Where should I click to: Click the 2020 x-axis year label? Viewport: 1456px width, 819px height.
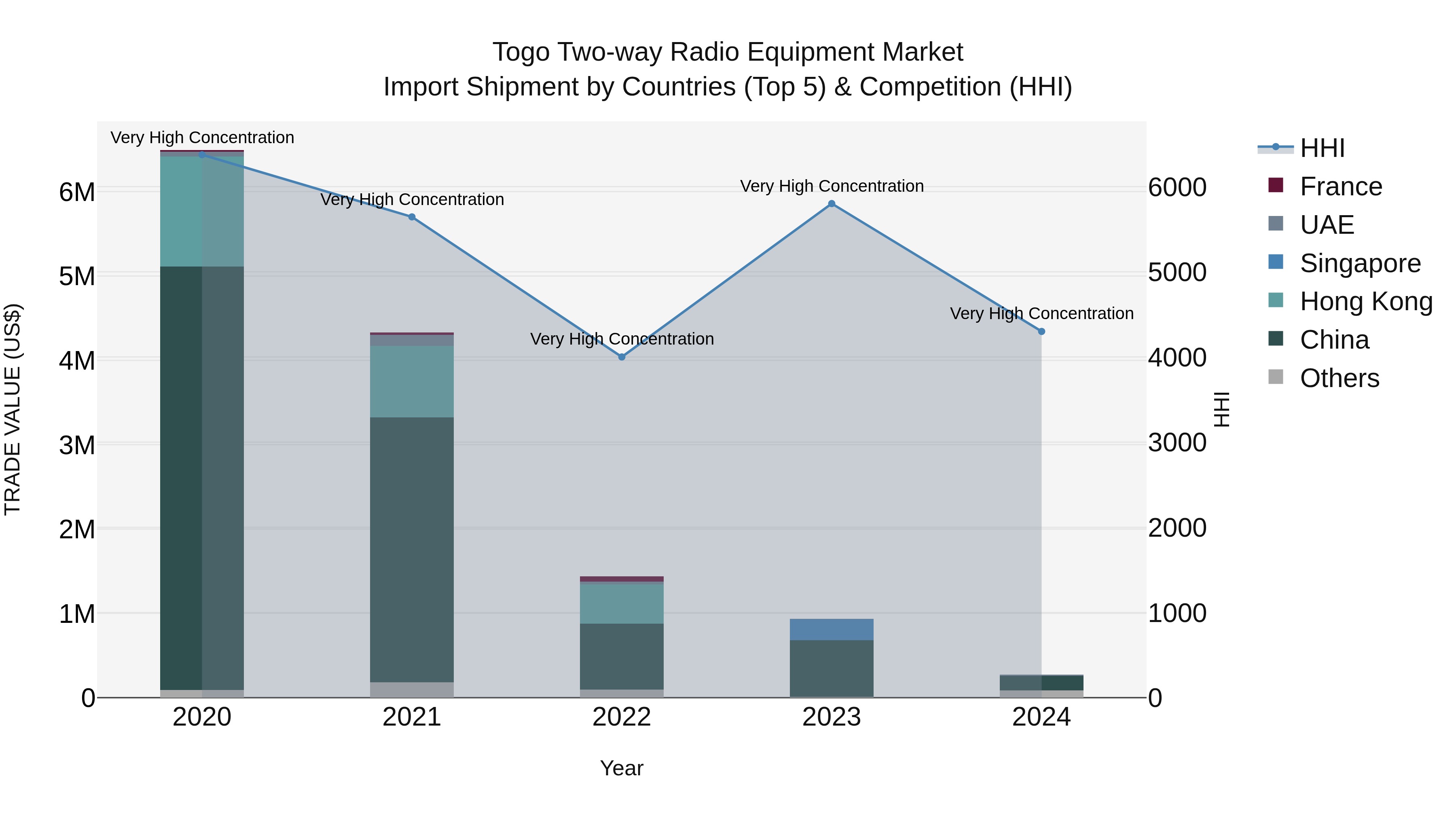coord(202,717)
